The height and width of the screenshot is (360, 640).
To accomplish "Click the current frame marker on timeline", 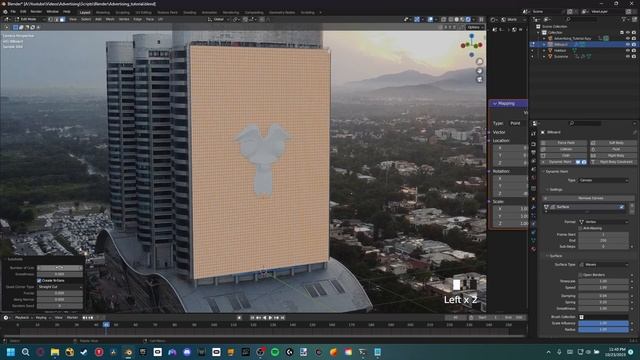I will coord(106,324).
